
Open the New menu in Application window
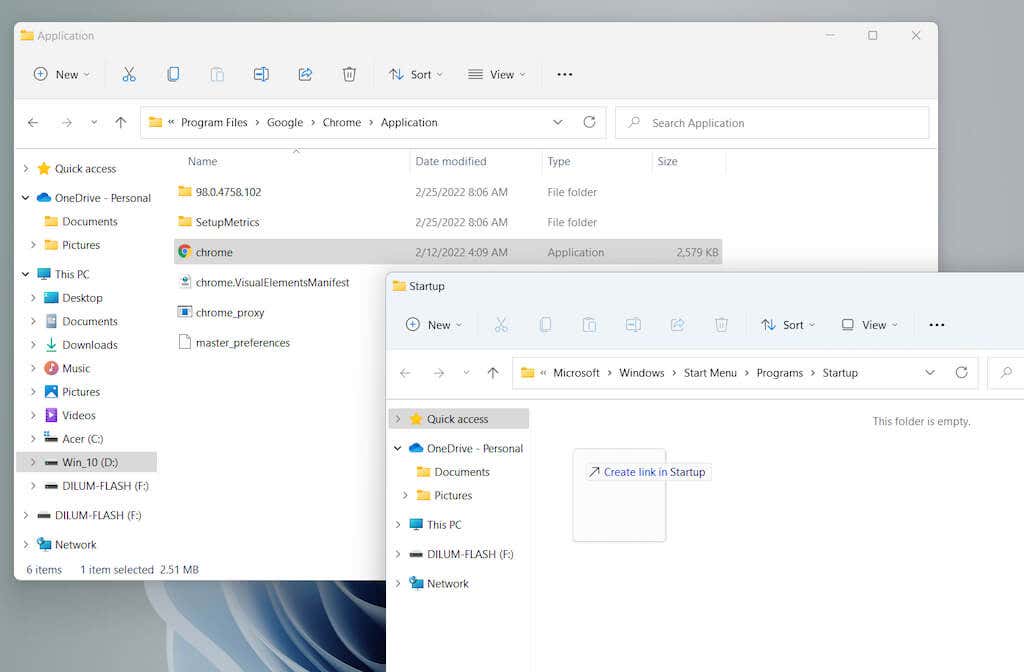pos(61,74)
